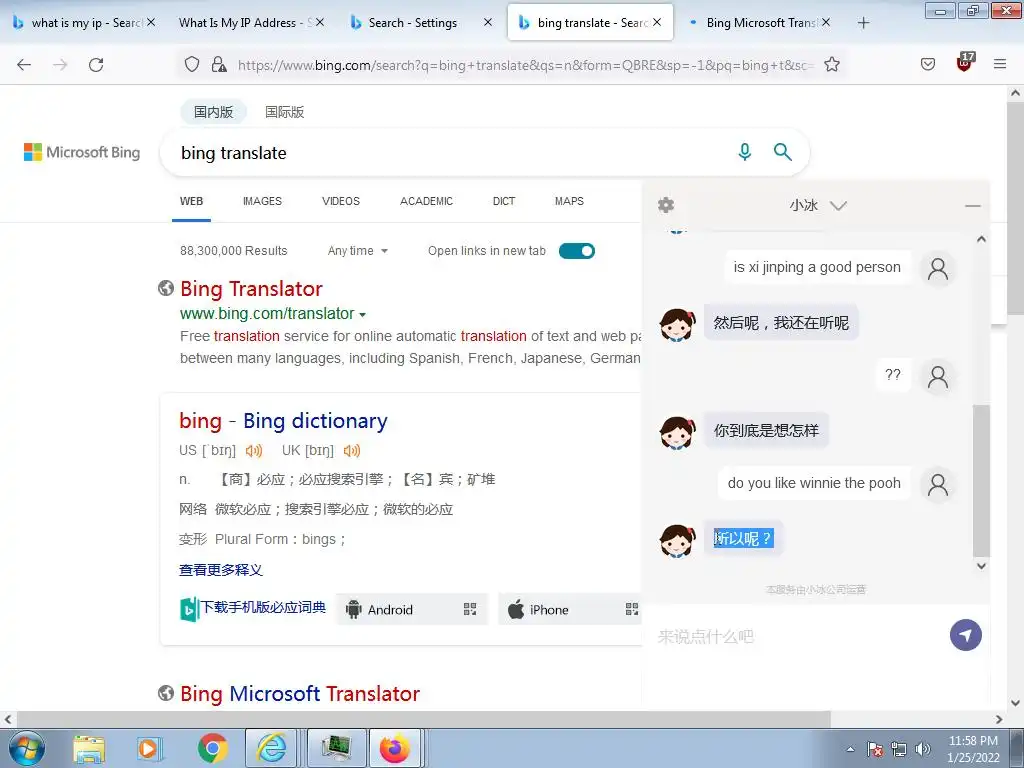Click the Microsoft Bing logo
Viewport: 1024px width, 768px height.
[82, 152]
